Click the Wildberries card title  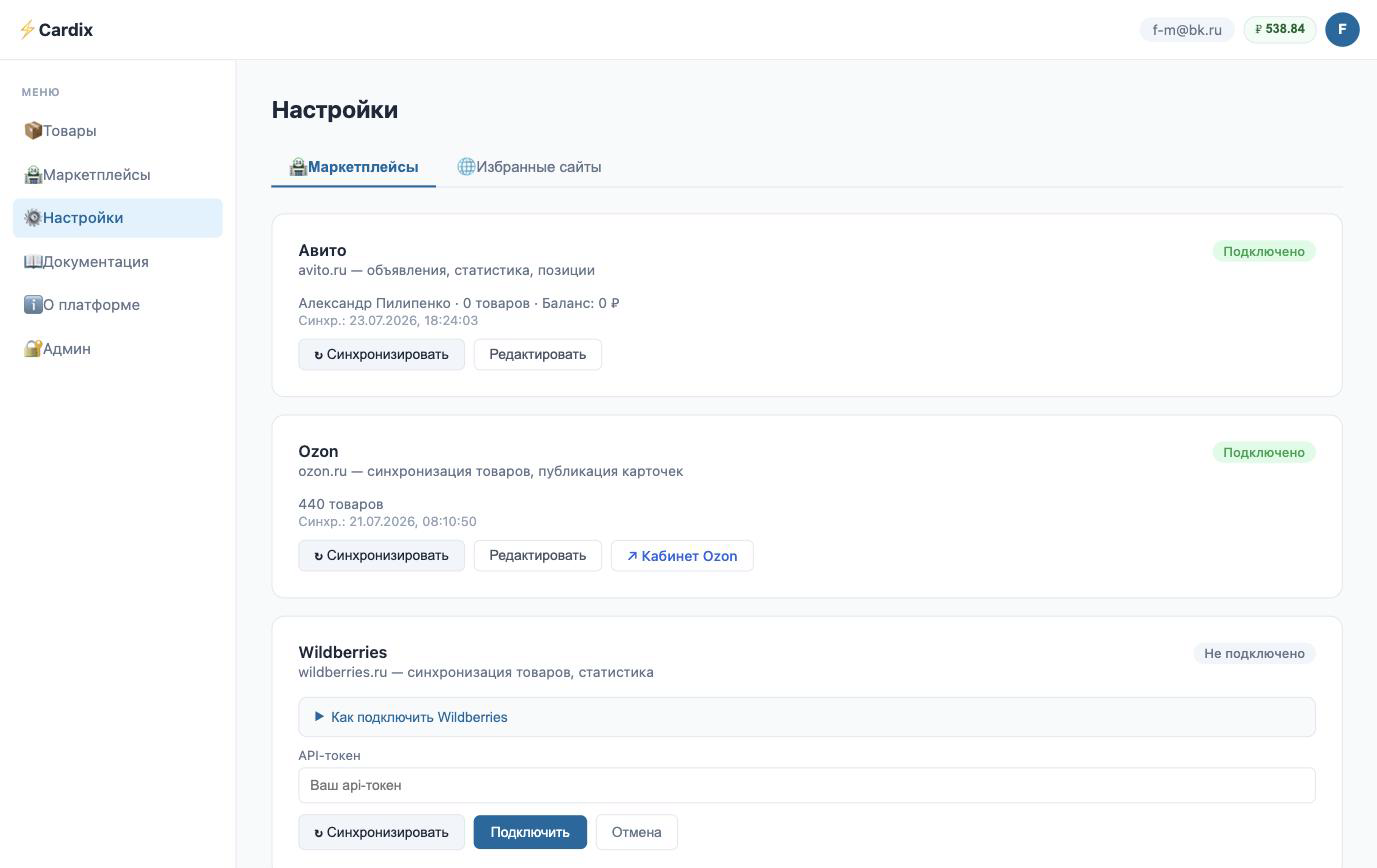[342, 652]
